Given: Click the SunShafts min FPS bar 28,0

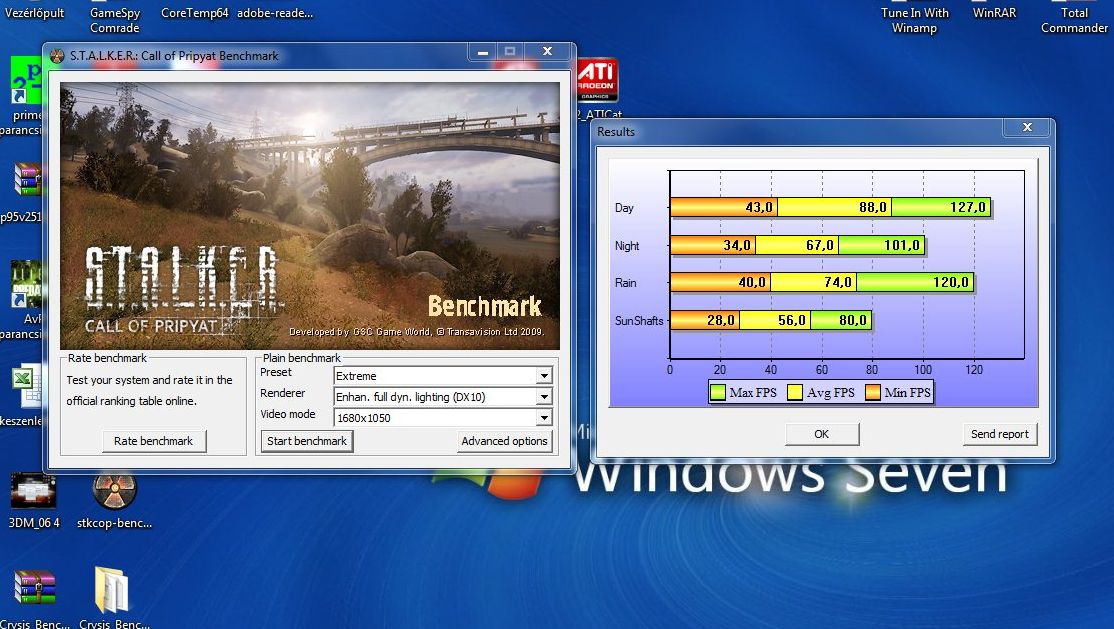Looking at the screenshot, I should (x=705, y=320).
